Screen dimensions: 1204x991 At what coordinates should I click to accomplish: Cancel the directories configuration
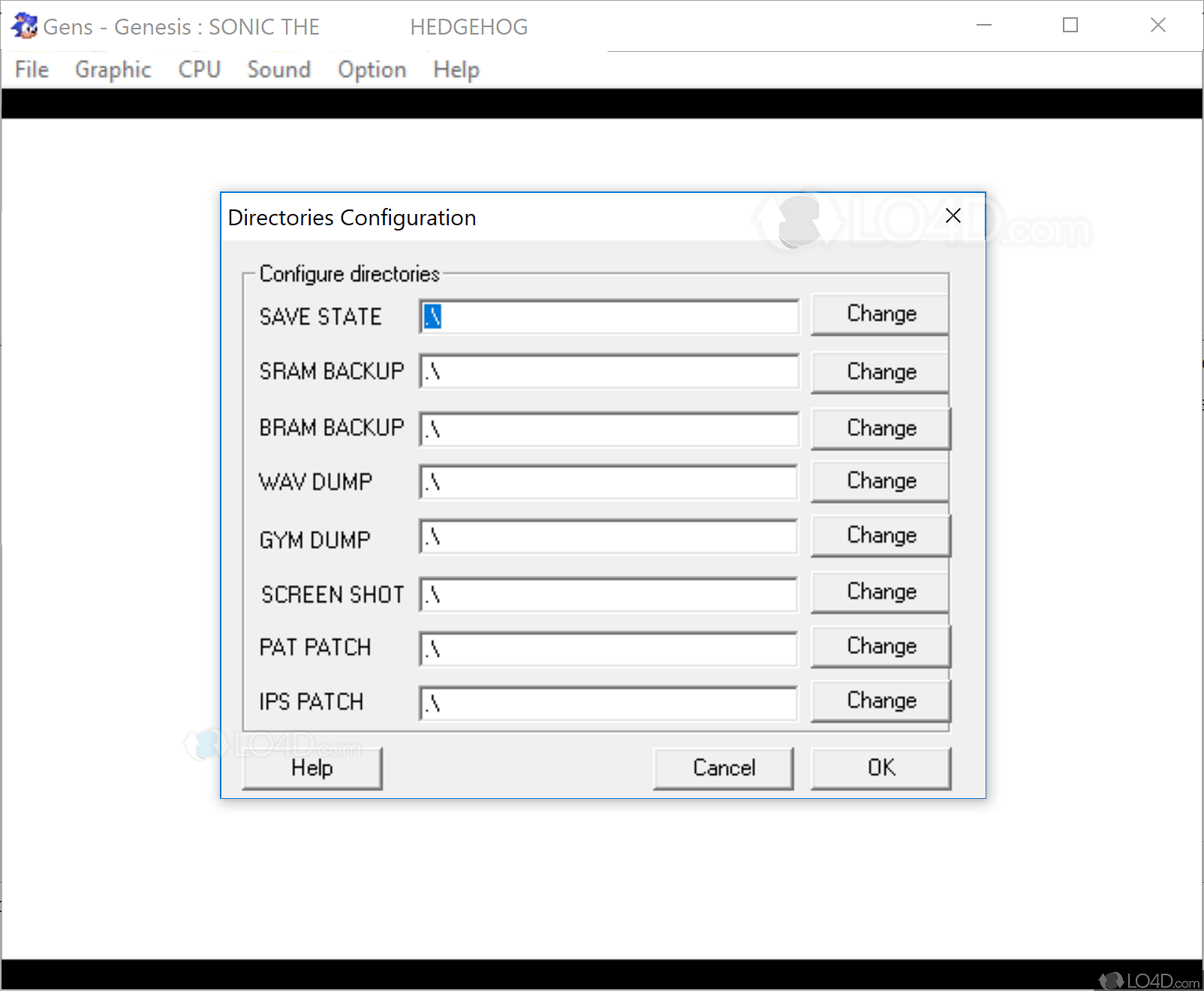point(723,768)
